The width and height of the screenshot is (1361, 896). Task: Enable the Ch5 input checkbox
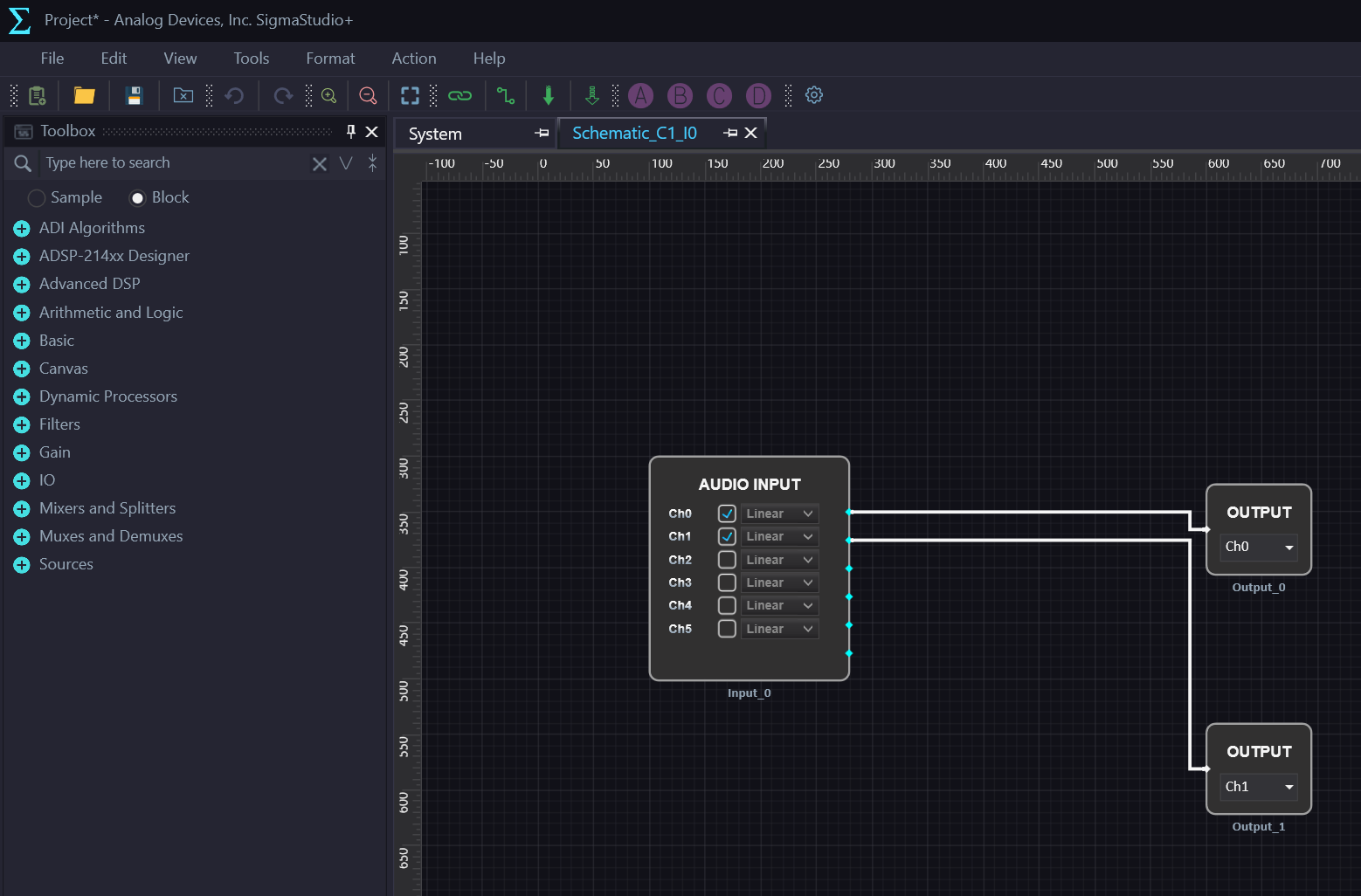[x=727, y=629]
